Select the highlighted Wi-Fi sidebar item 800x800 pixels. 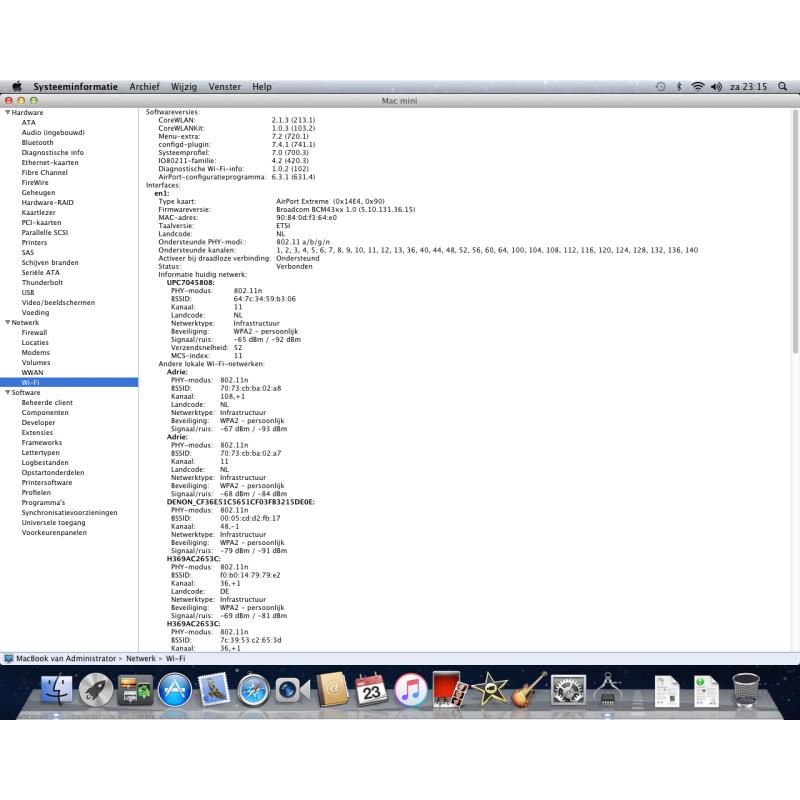(x=69, y=382)
